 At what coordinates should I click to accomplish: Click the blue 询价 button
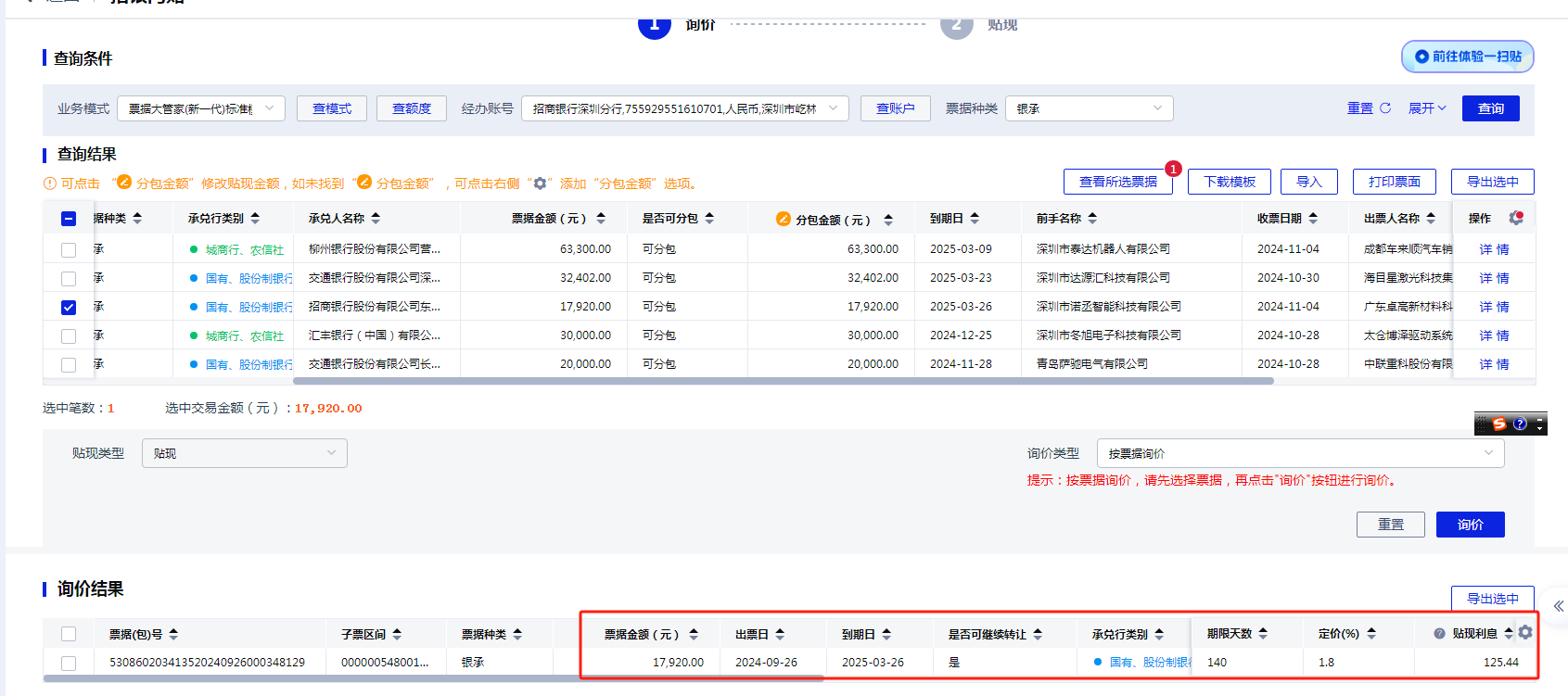click(x=1470, y=525)
